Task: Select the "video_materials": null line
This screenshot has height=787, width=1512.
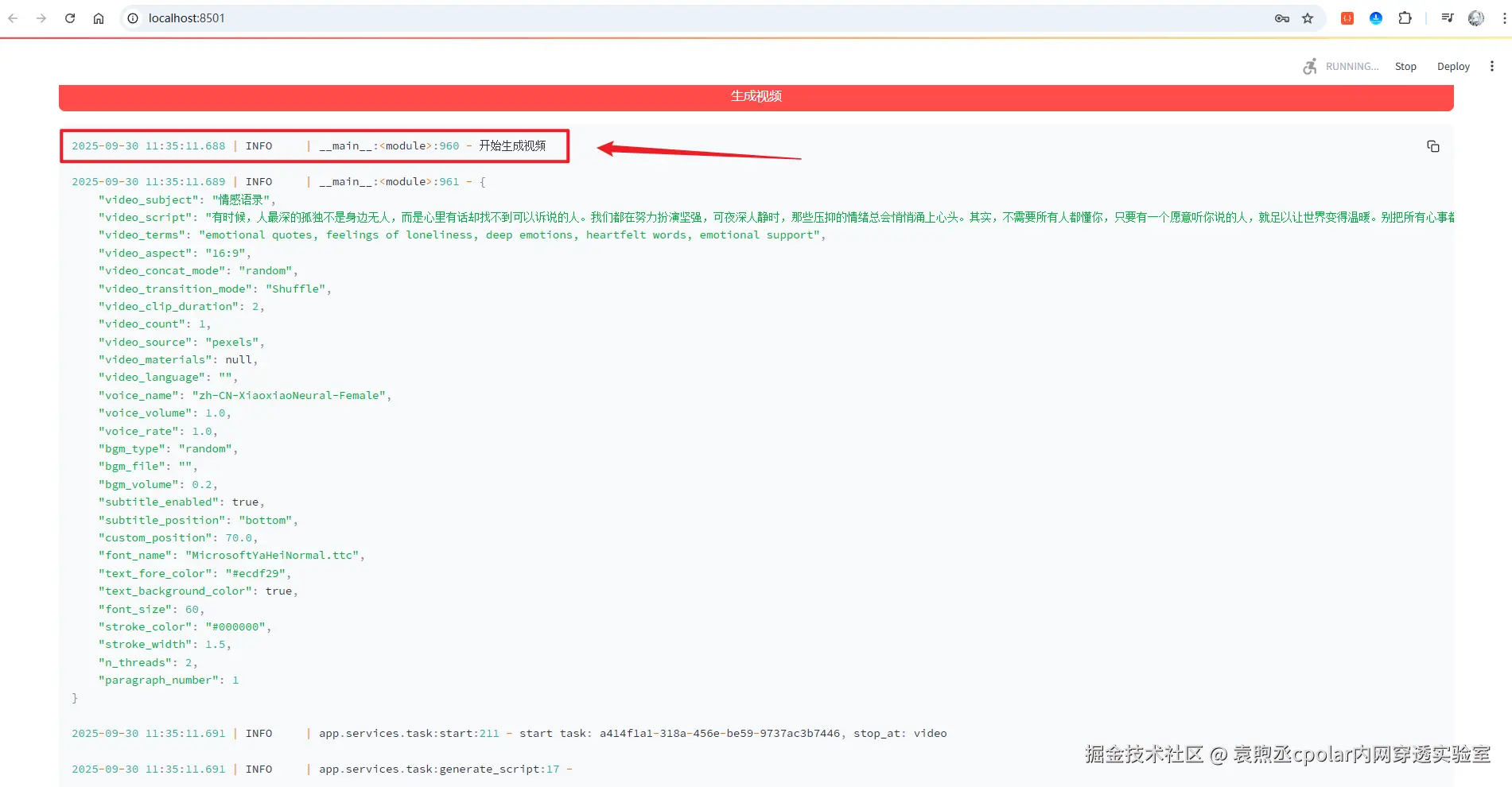Action: click(178, 359)
